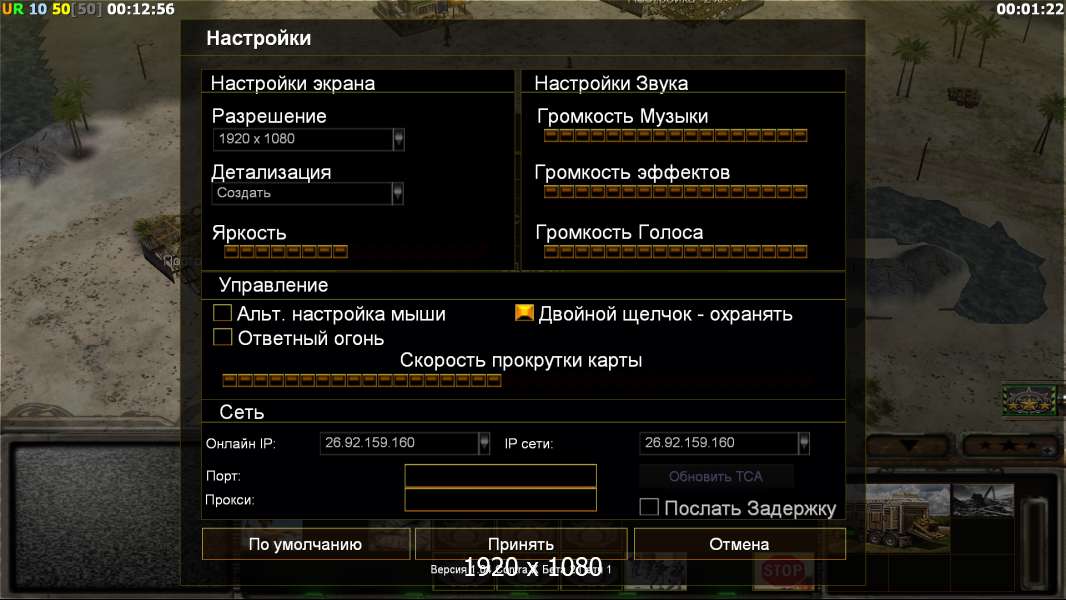Viewport: 1066px width, 600px height.
Task: Click the Порт input field
Action: click(500, 476)
